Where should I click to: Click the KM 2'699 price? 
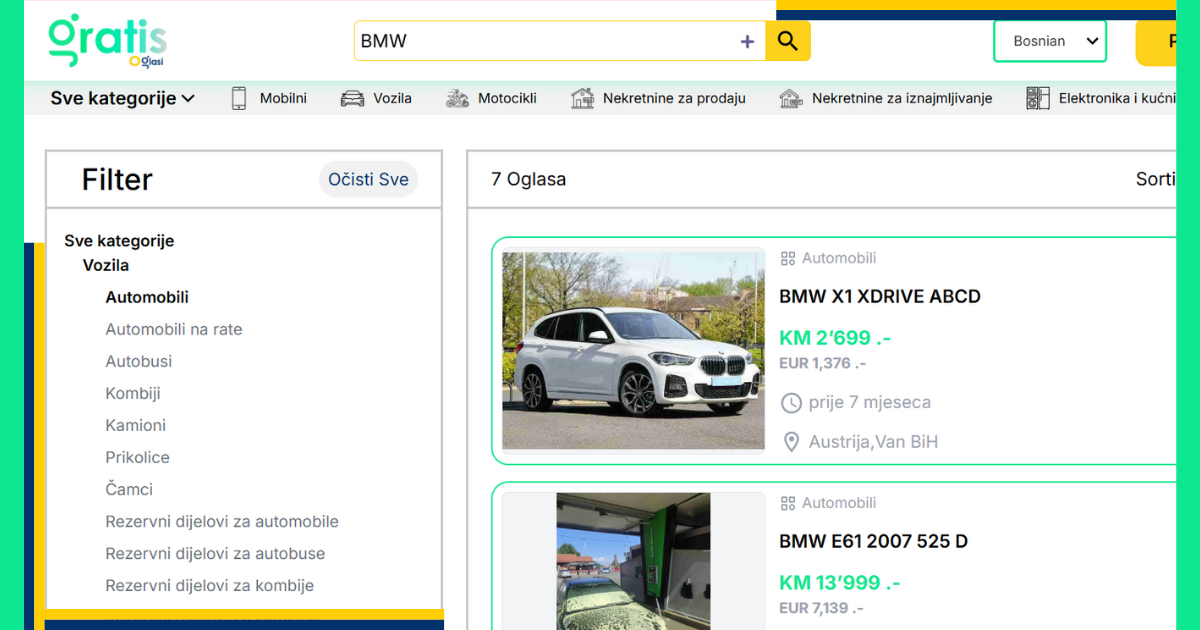coord(835,338)
